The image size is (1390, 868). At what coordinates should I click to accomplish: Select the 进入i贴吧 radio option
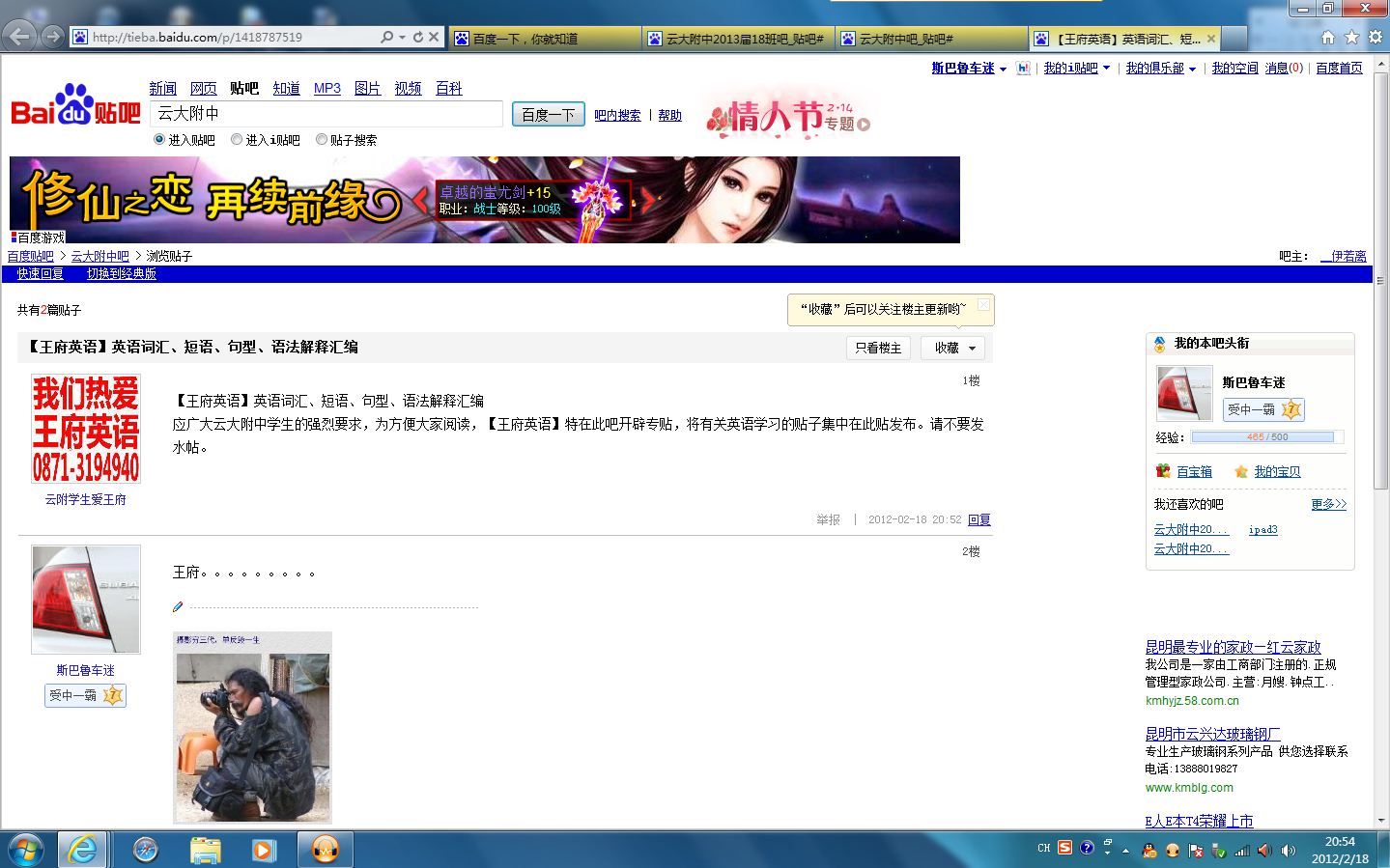pyautogui.click(x=237, y=140)
